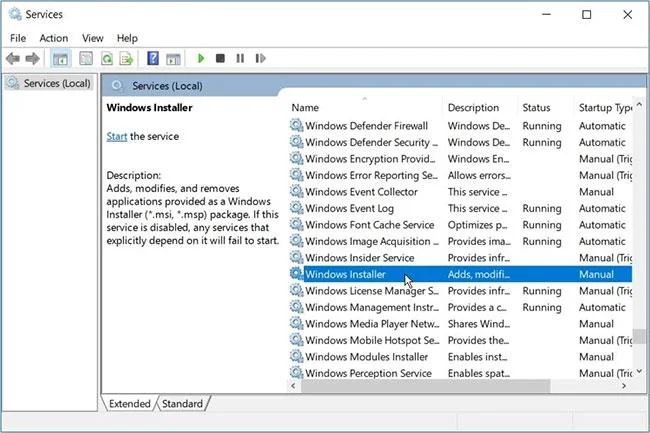Select the Windows Error Reporting service
This screenshot has width=650, height=433.
461,175
